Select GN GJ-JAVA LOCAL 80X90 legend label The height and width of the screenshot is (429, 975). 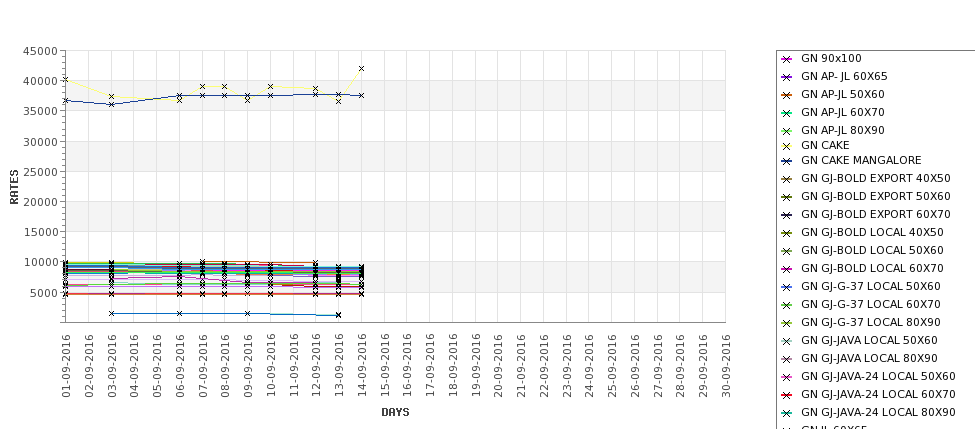869,359
